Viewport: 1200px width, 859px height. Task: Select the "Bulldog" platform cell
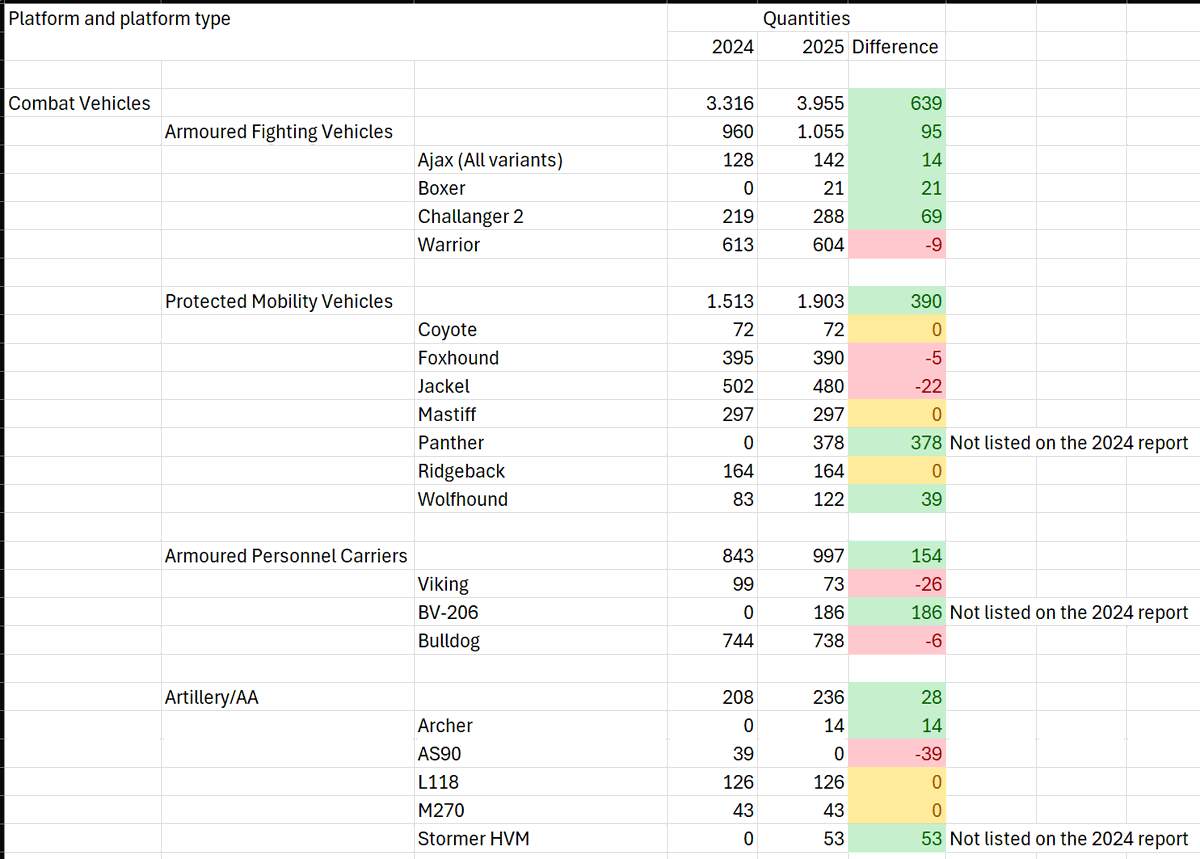pos(540,640)
